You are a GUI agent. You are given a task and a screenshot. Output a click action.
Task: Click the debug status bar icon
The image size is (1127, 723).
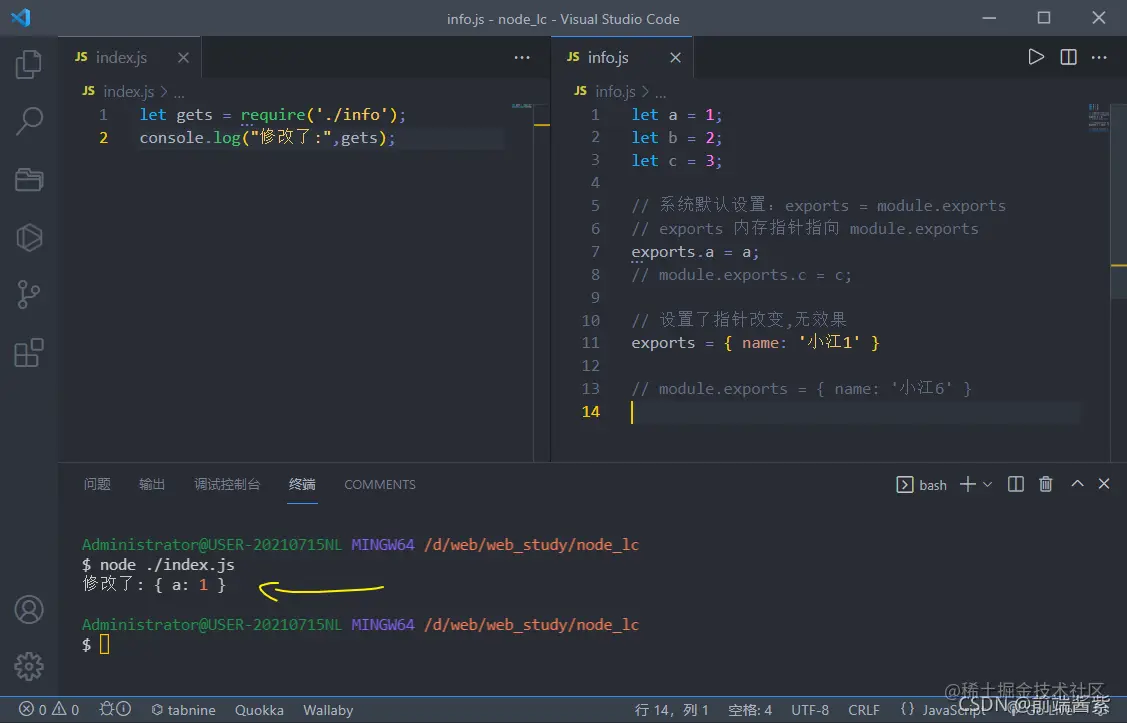tap(114, 709)
